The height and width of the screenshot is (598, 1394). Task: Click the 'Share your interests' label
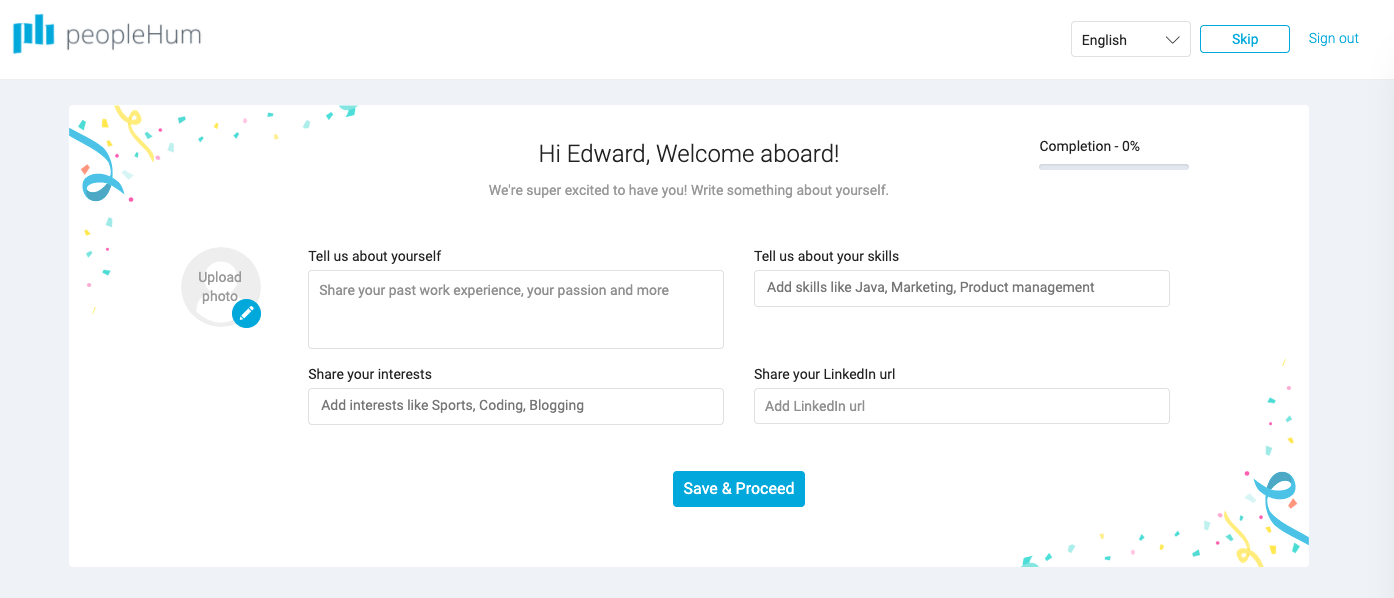[x=369, y=374]
